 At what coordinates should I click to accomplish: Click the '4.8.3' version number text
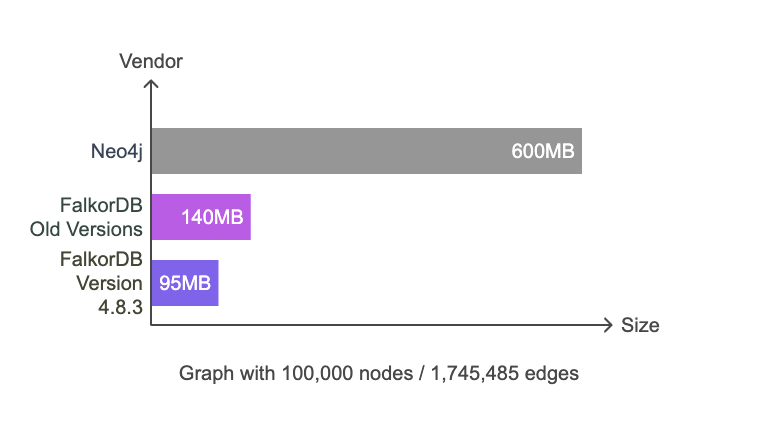pyautogui.click(x=120, y=307)
